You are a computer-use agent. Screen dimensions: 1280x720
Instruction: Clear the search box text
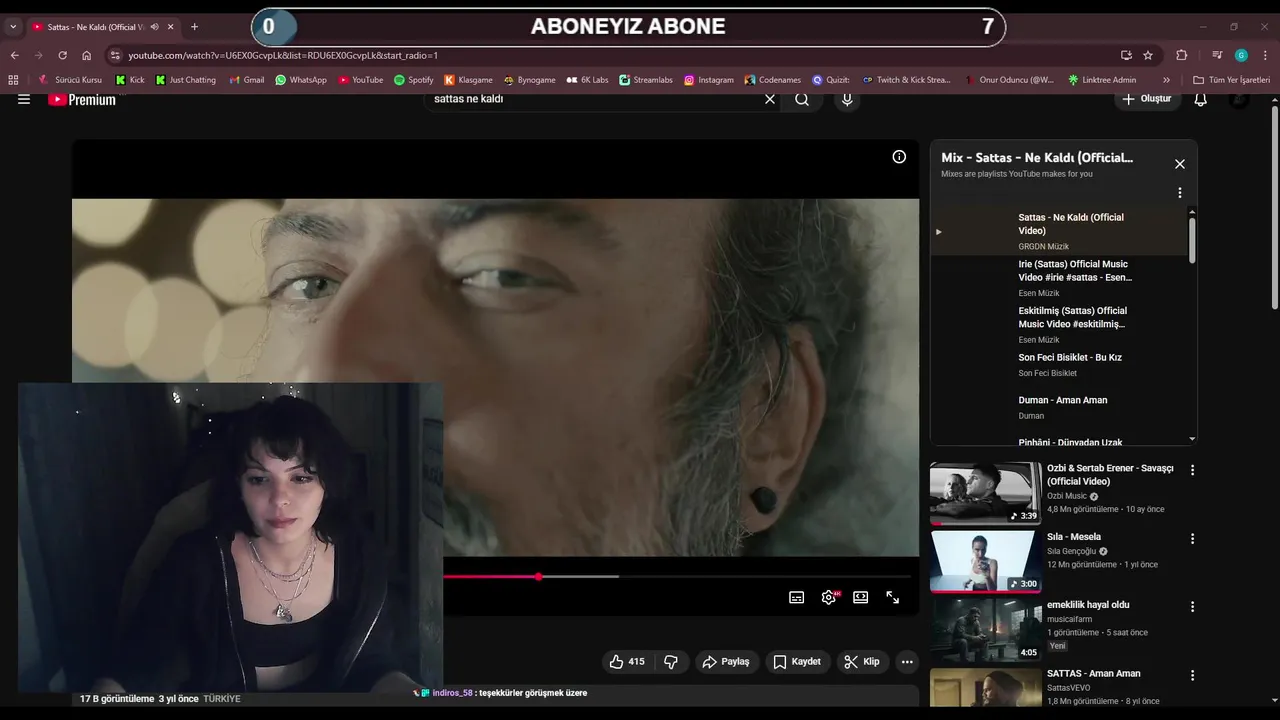pos(770,99)
